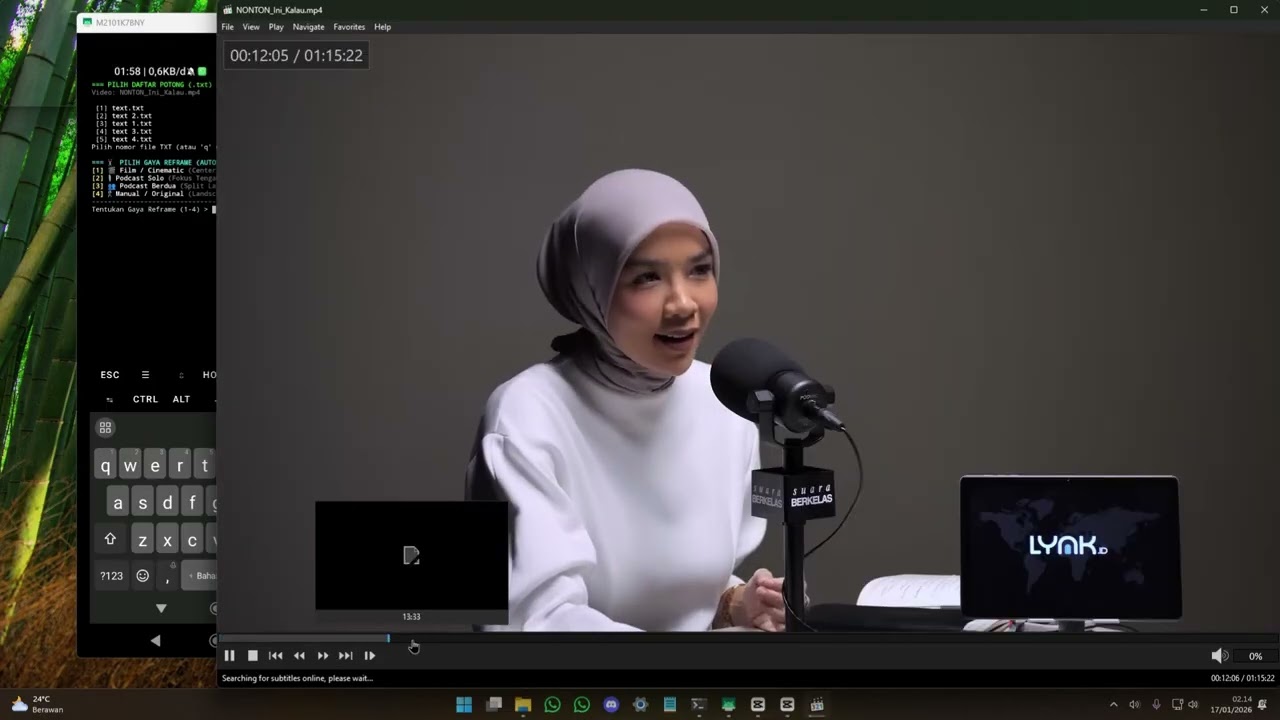Open the Navigate menu
The height and width of the screenshot is (720, 1280).
click(x=308, y=27)
